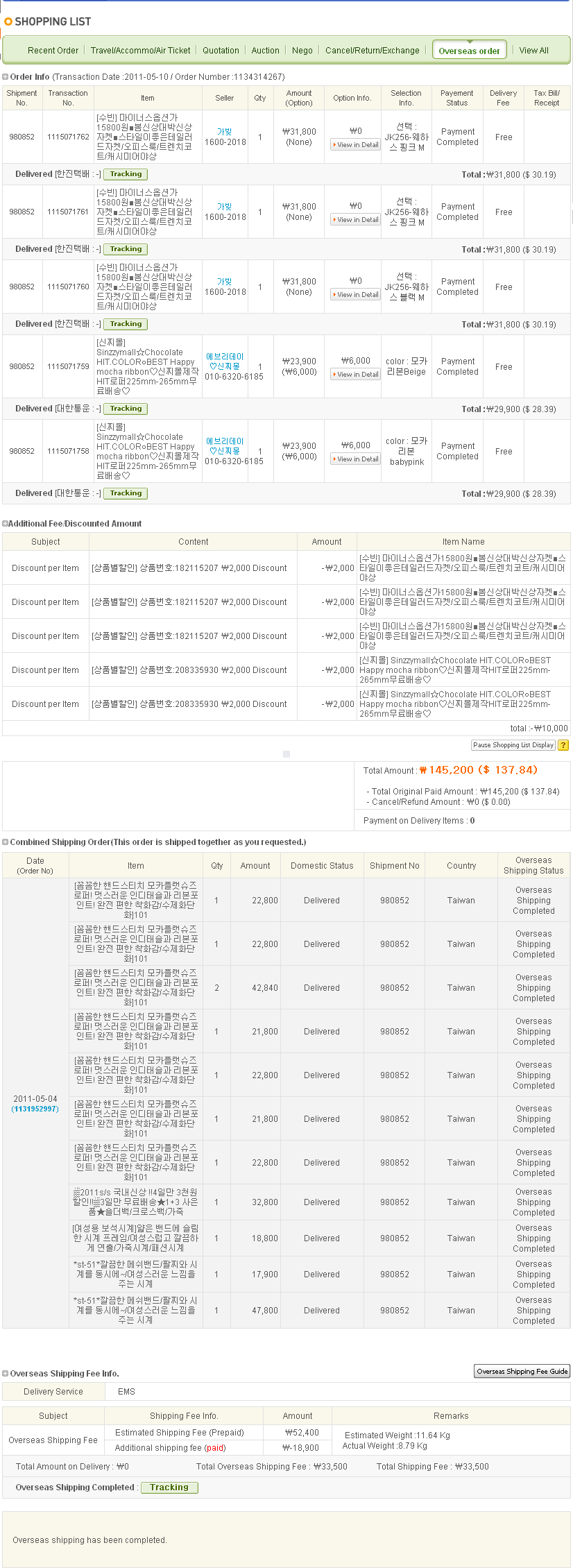This screenshot has width=573, height=1568.
Task: Switch to Travel/Accommo/Air Ticket tab
Action: coord(141,51)
